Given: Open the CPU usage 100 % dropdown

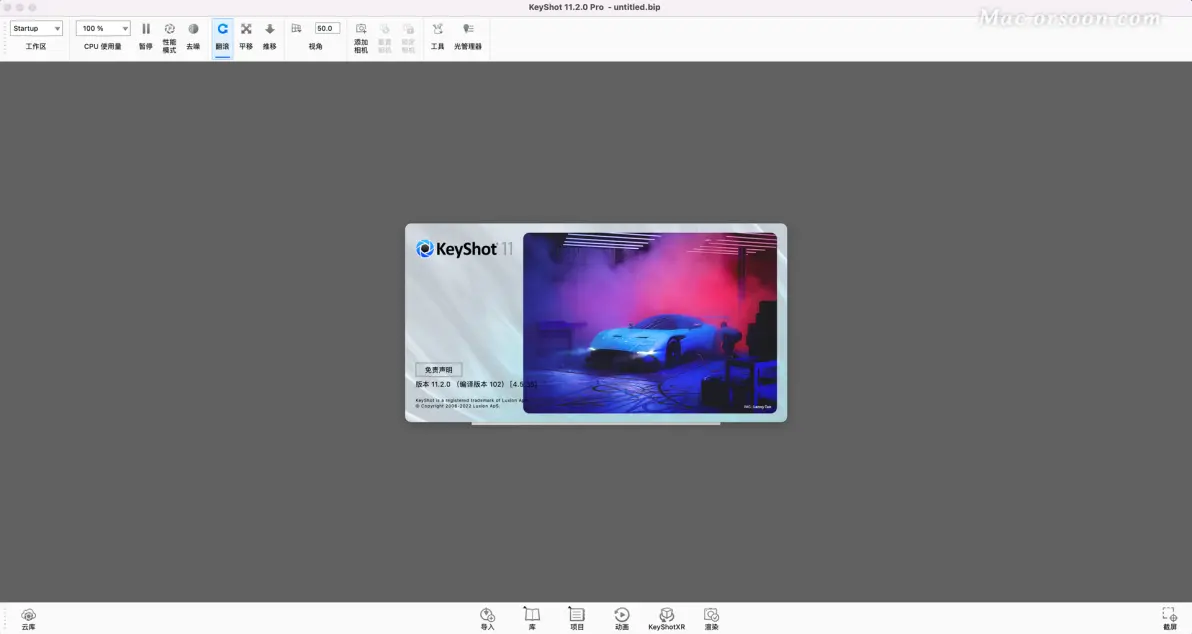Looking at the screenshot, I should (103, 28).
